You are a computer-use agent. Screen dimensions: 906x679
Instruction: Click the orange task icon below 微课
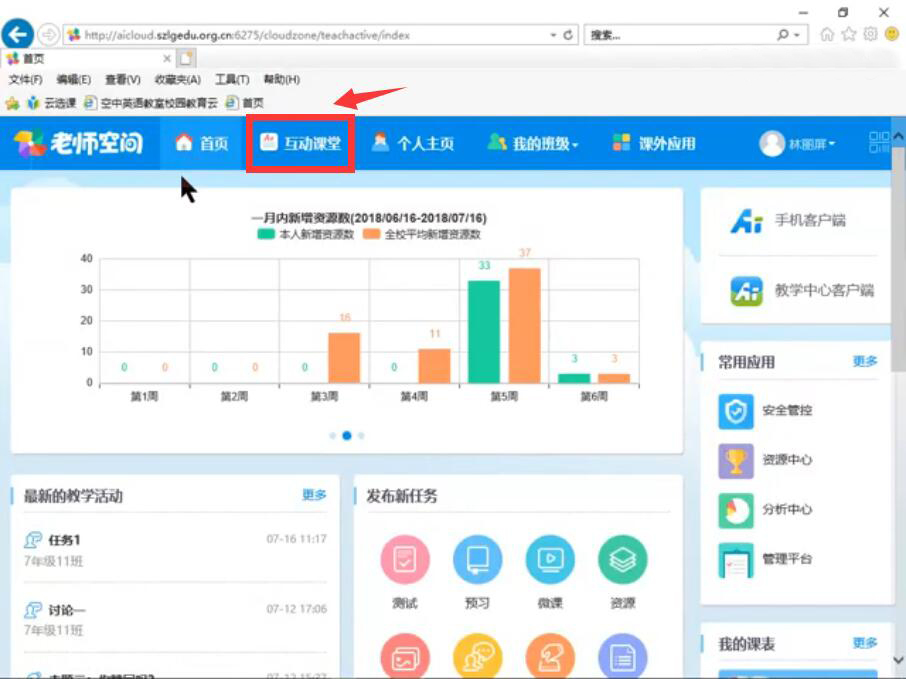tap(551, 656)
